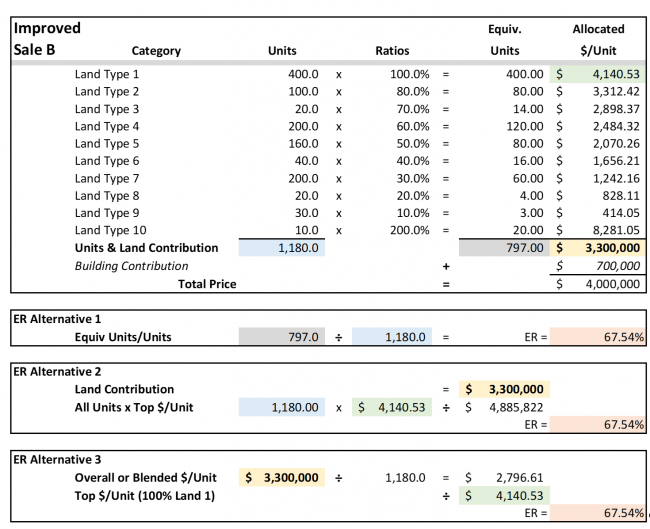Click the Overall or Blended $/Unit label

(147, 478)
